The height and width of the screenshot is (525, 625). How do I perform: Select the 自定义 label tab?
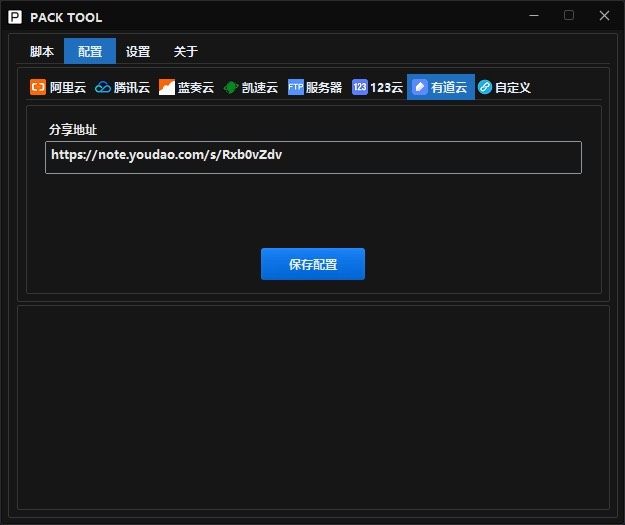pos(513,88)
